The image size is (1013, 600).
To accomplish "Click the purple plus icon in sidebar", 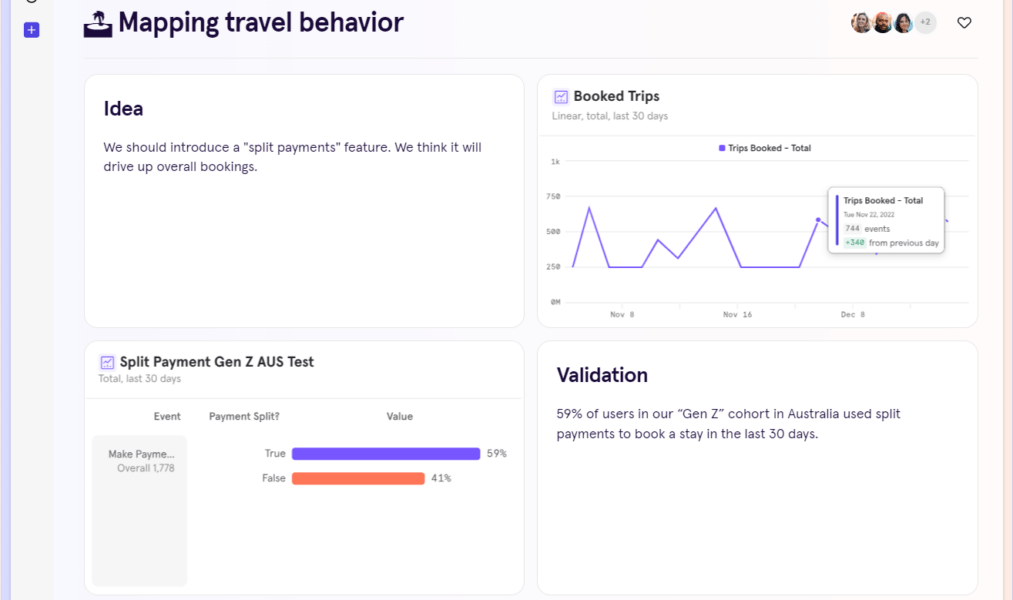I will (31, 30).
